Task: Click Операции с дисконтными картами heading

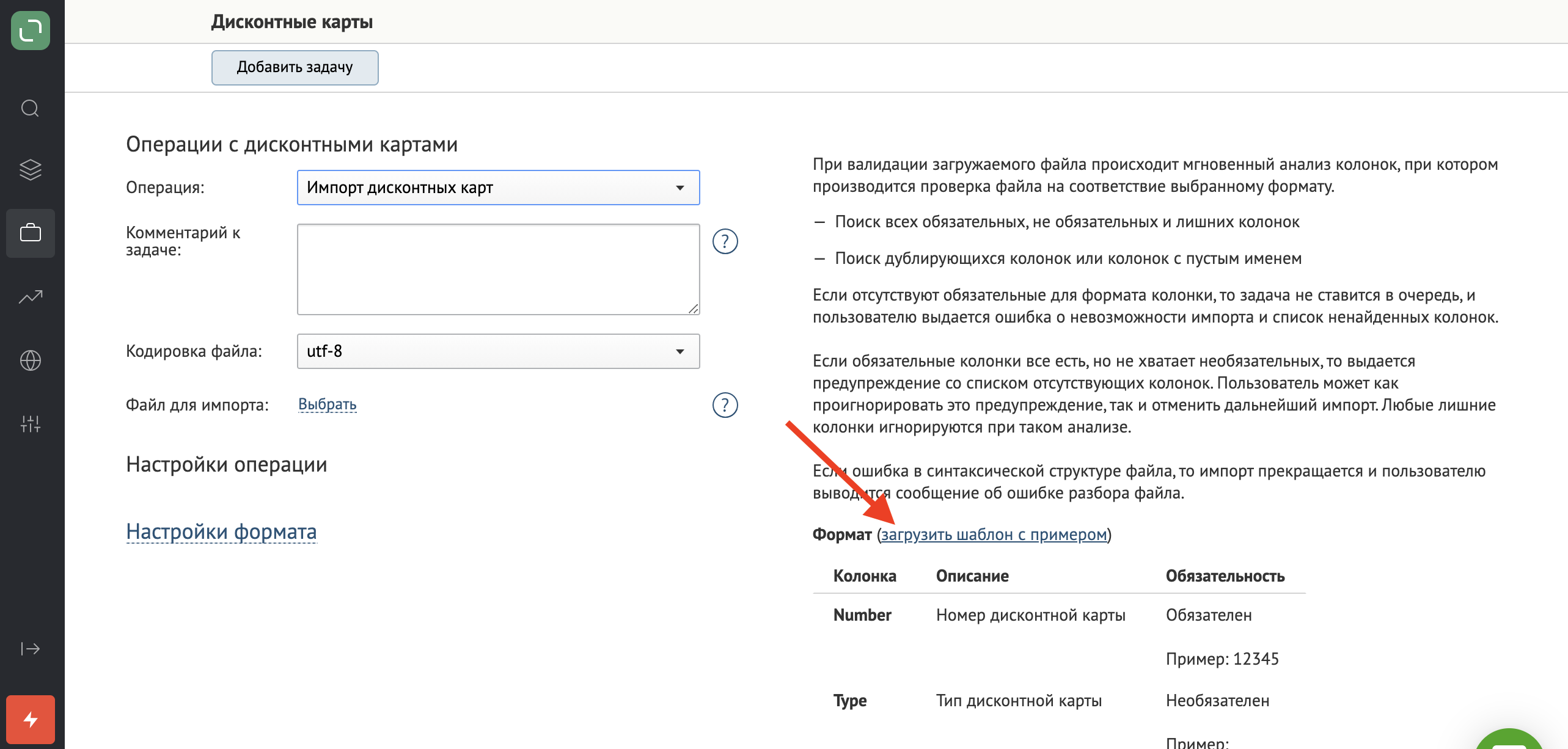Action: click(291, 145)
